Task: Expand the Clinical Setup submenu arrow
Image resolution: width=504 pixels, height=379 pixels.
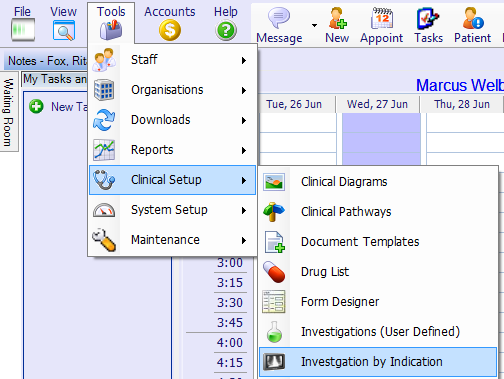Action: (x=244, y=180)
